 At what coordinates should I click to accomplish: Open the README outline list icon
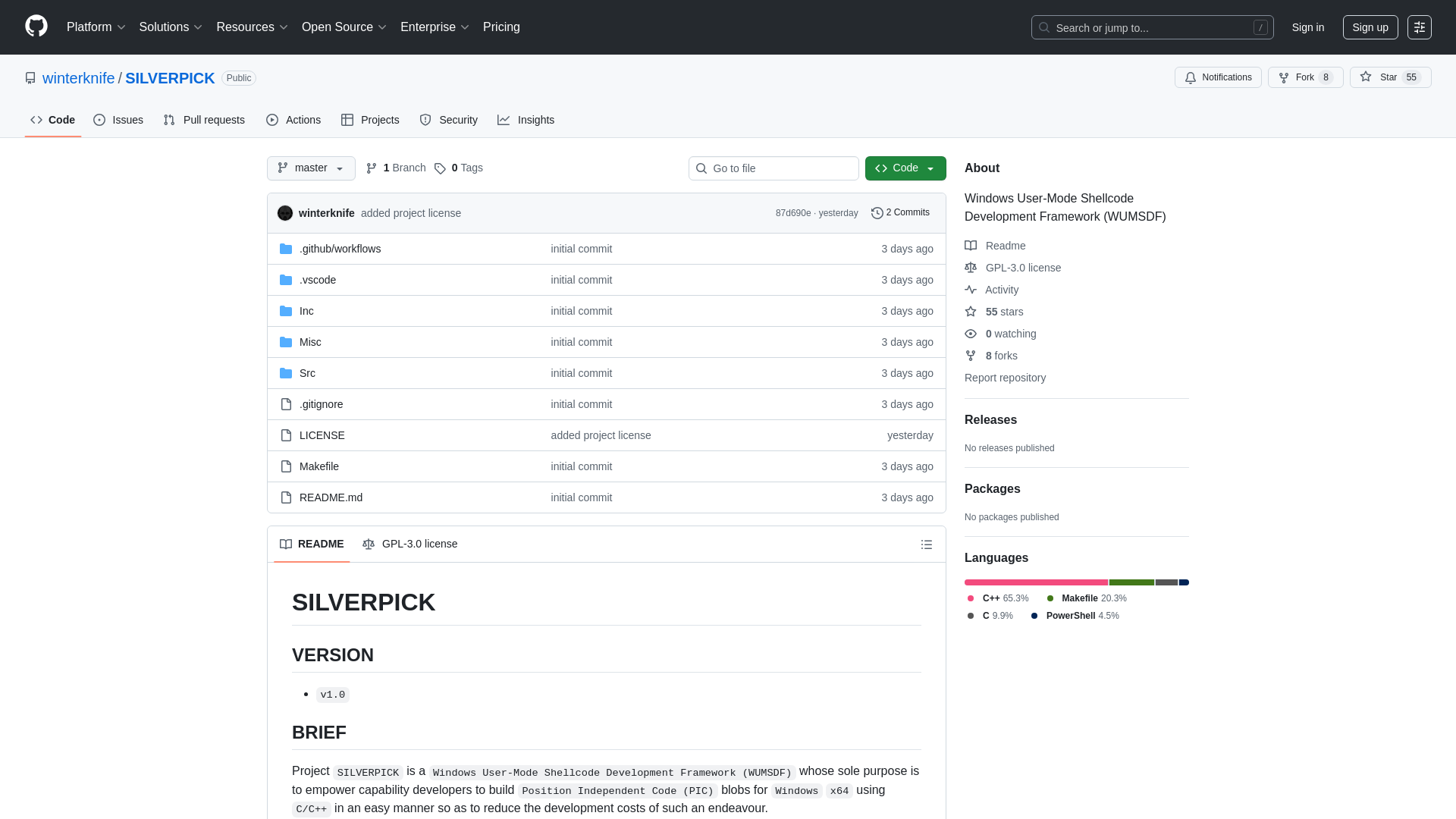click(927, 544)
